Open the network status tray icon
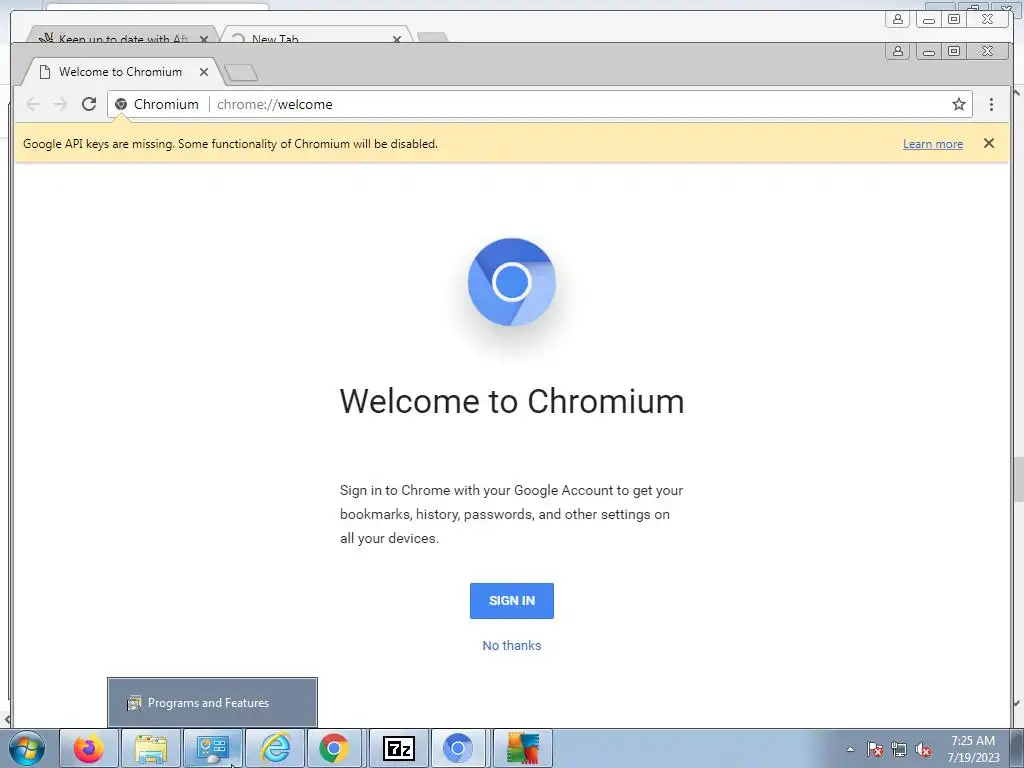 [x=899, y=749]
